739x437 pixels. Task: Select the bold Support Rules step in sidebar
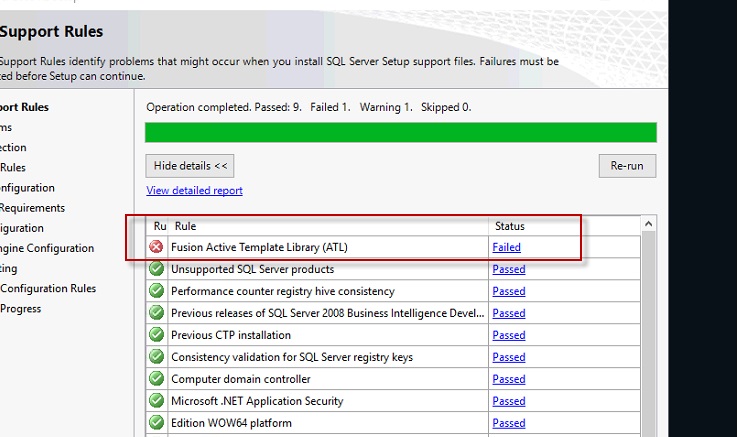tap(25, 107)
